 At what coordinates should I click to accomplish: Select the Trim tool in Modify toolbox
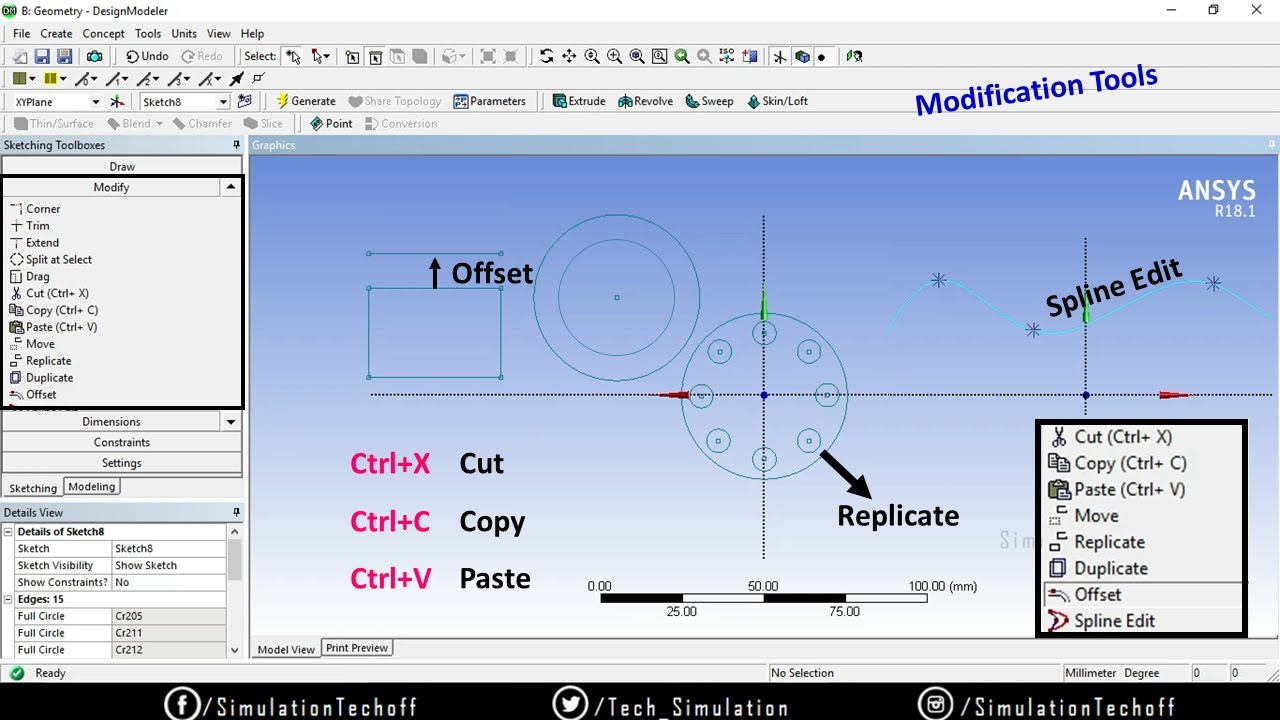tap(38, 226)
